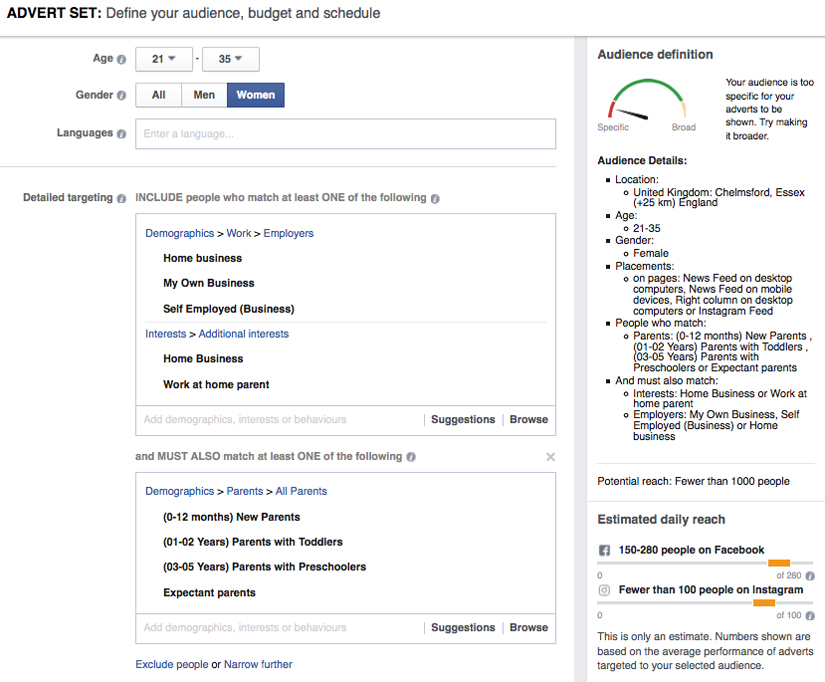
Task: Click the Additional interests breadcrumb link
Action: tap(244, 334)
